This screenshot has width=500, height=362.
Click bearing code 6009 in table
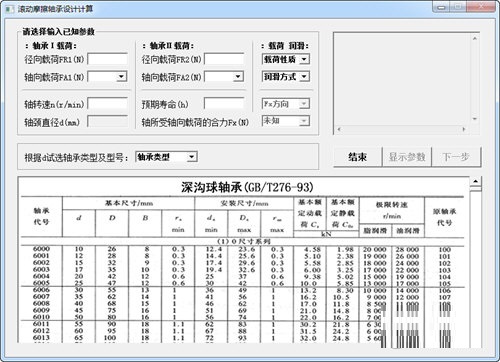[x=41, y=310]
